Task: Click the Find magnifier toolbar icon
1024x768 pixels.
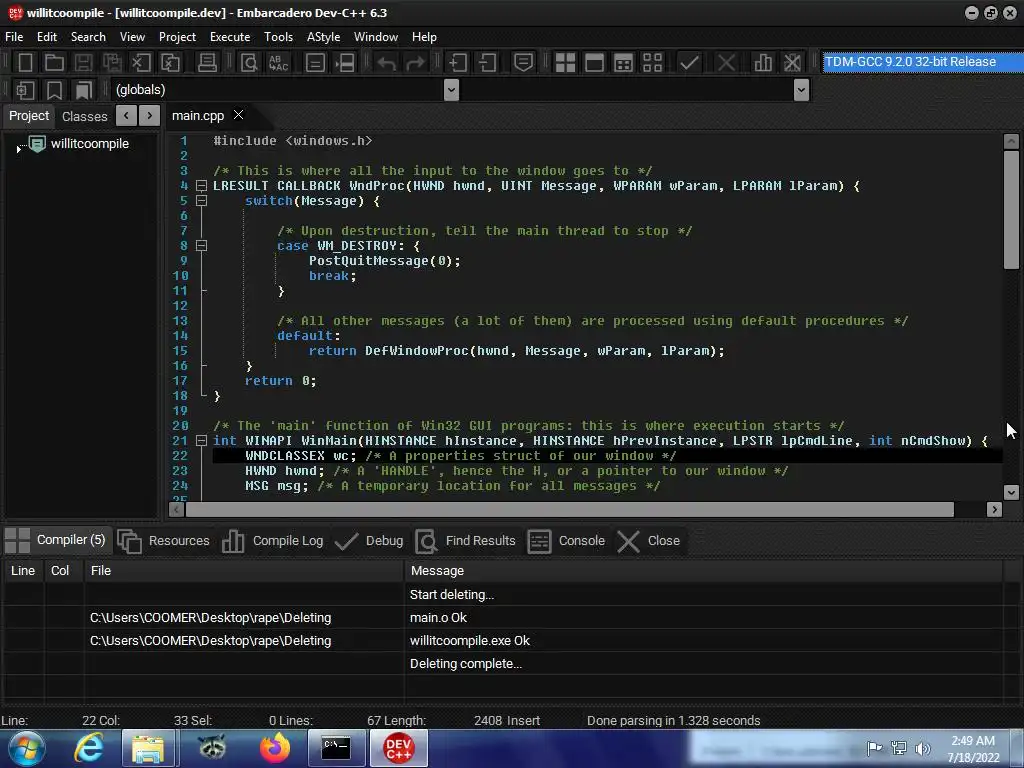Action: coord(249,63)
